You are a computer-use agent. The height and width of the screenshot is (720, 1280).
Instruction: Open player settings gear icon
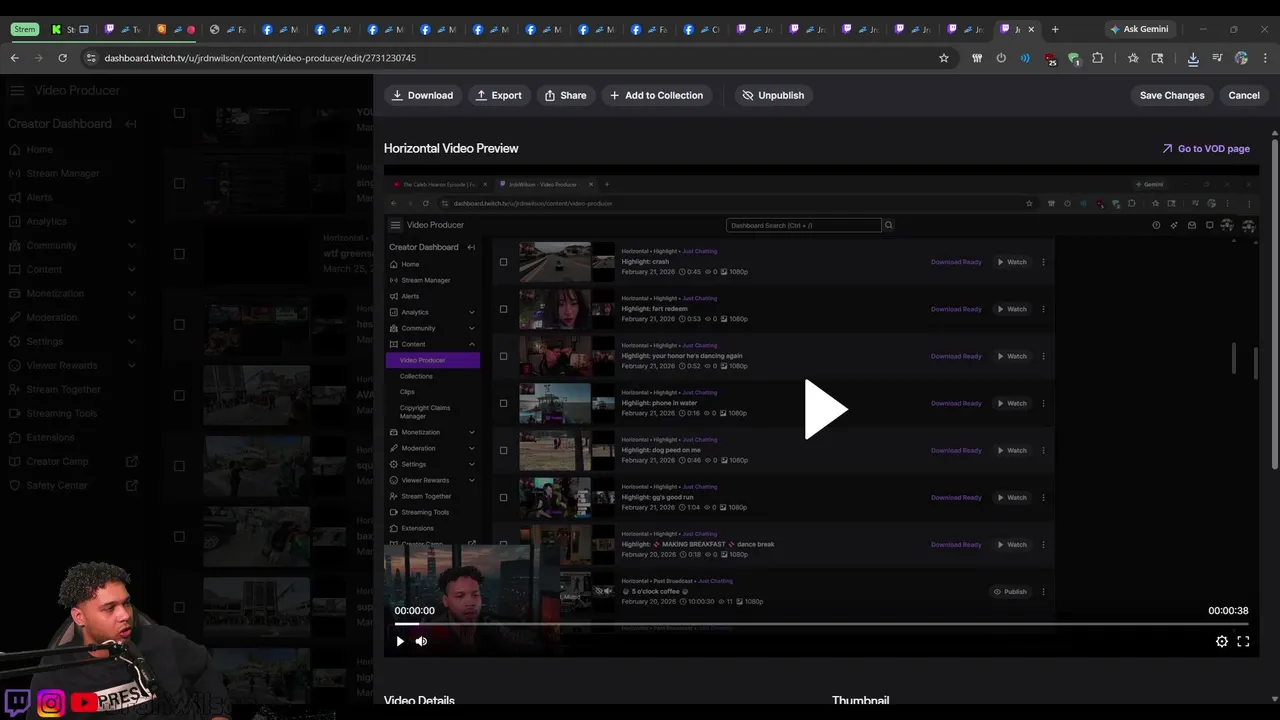tap(1222, 641)
